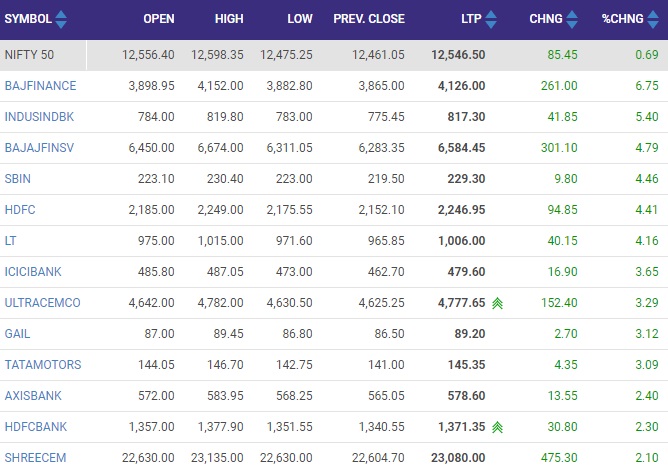Select BAJAJFINSV change value 301.10
Image resolution: width=668 pixels, height=472 pixels.
(x=559, y=148)
